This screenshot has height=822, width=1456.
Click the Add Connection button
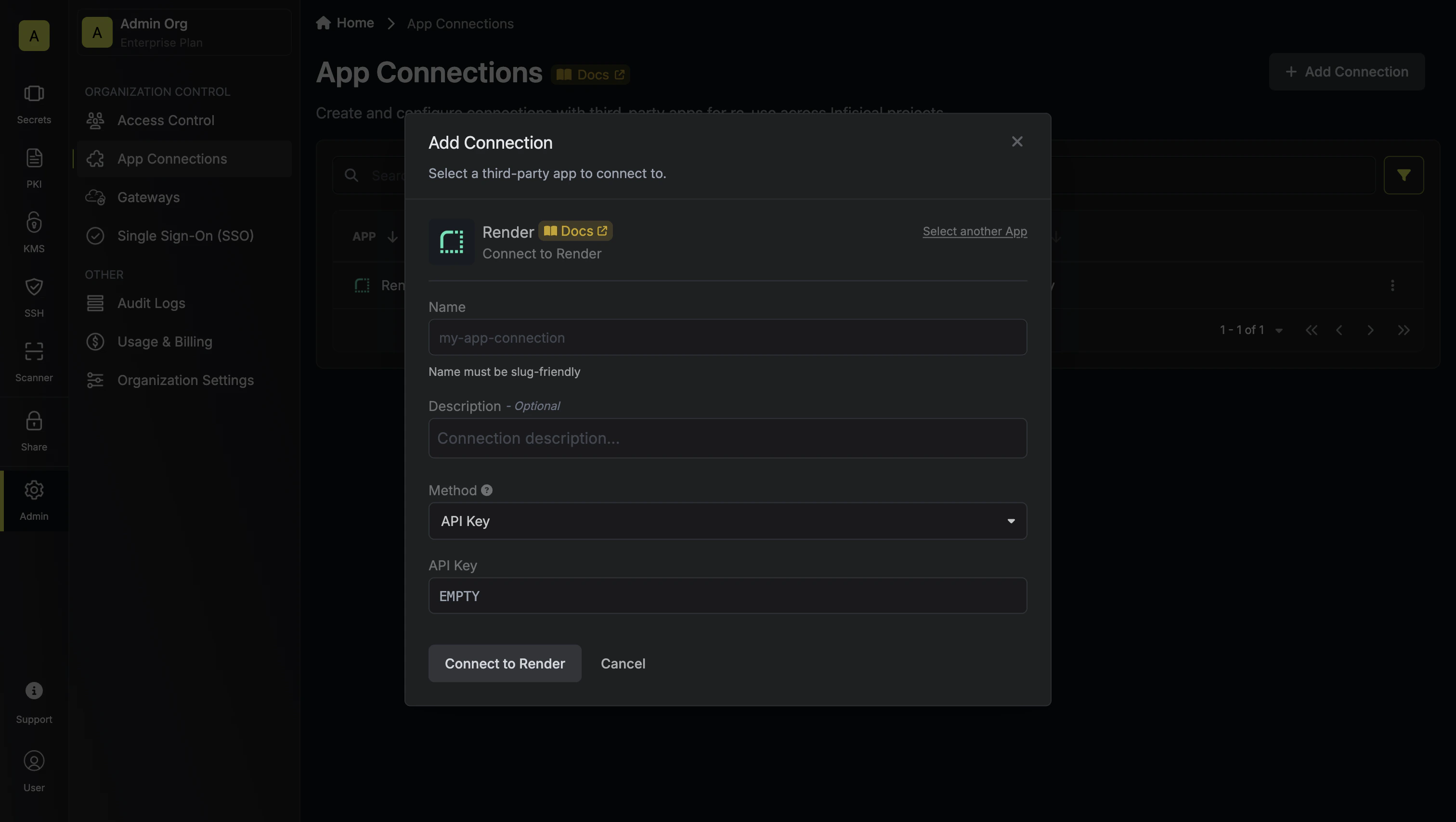[1346, 72]
